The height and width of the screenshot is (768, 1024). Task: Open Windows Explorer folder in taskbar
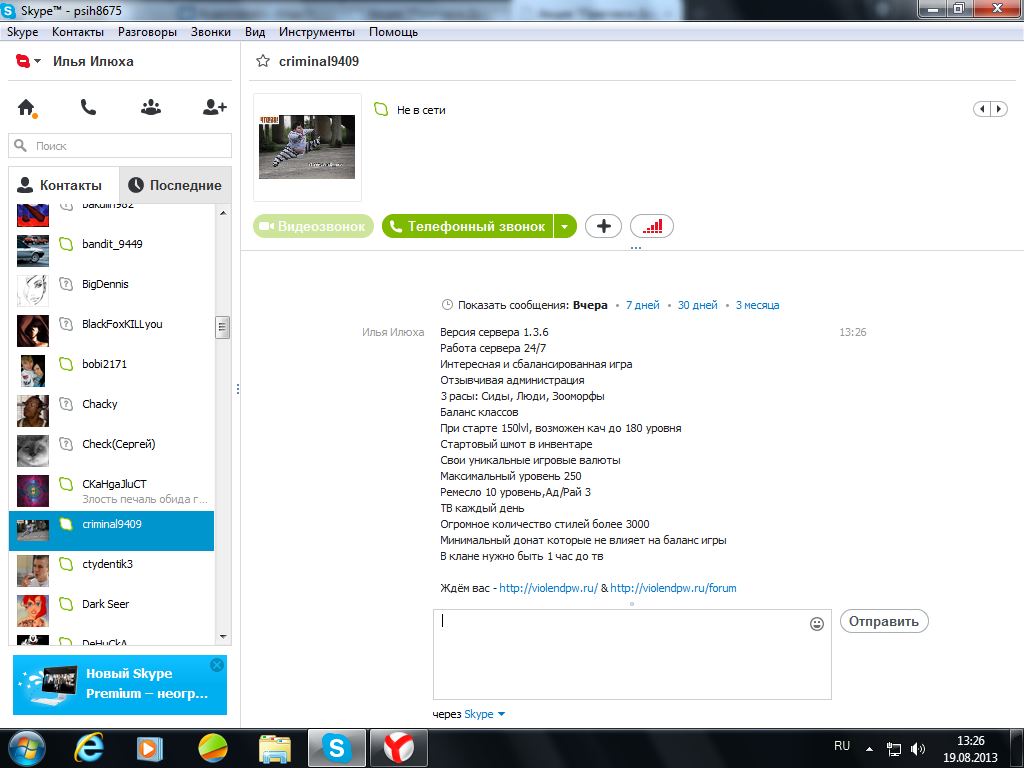coord(275,748)
